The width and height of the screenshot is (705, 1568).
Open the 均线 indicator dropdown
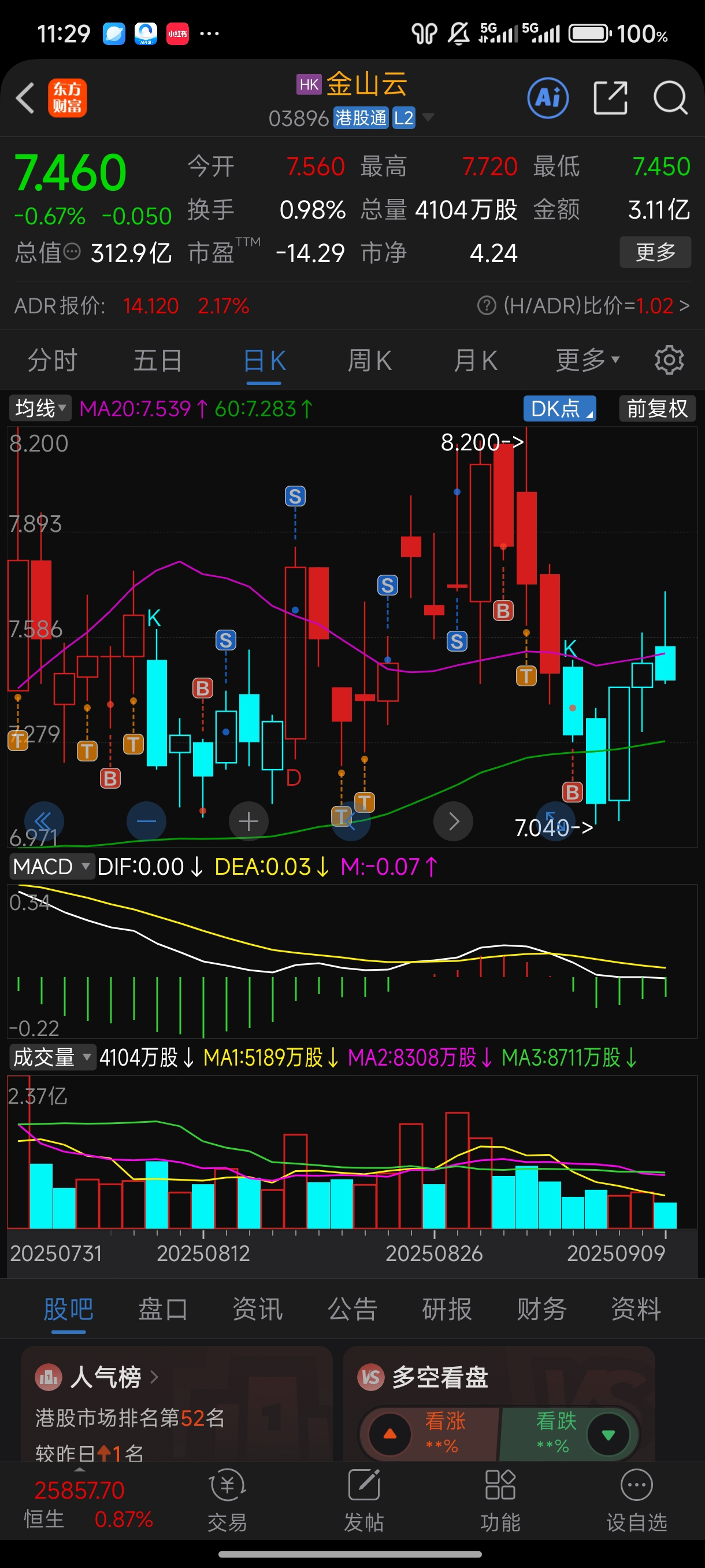[40, 408]
